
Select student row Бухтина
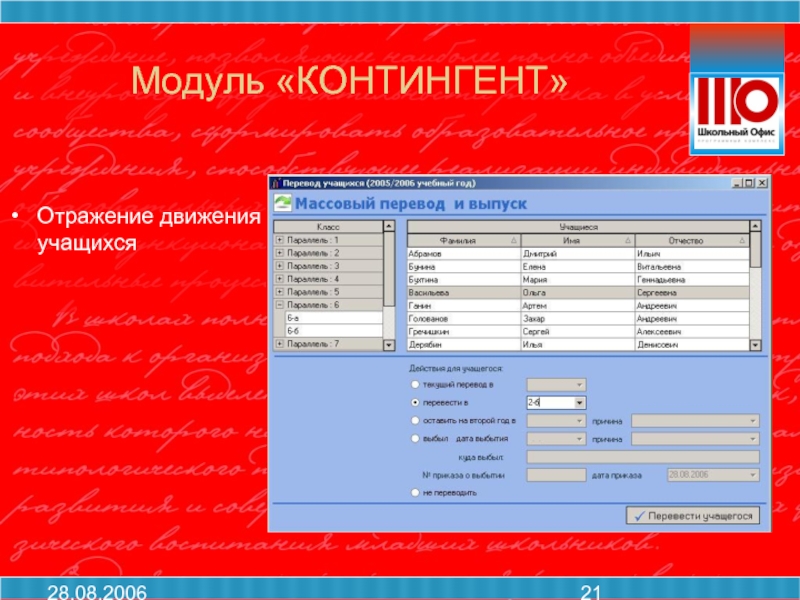[x=578, y=280]
